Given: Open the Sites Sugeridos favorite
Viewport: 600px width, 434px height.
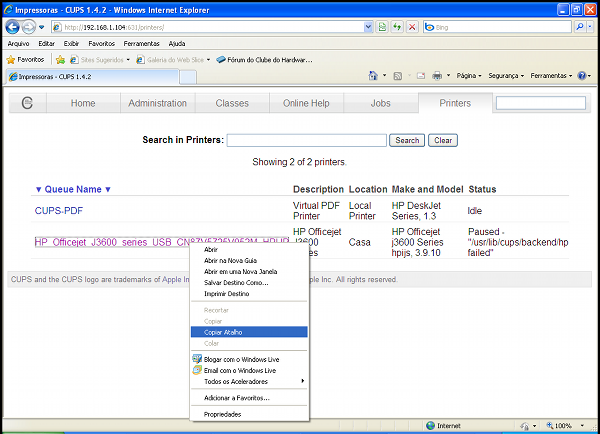Looking at the screenshot, I should point(100,60).
